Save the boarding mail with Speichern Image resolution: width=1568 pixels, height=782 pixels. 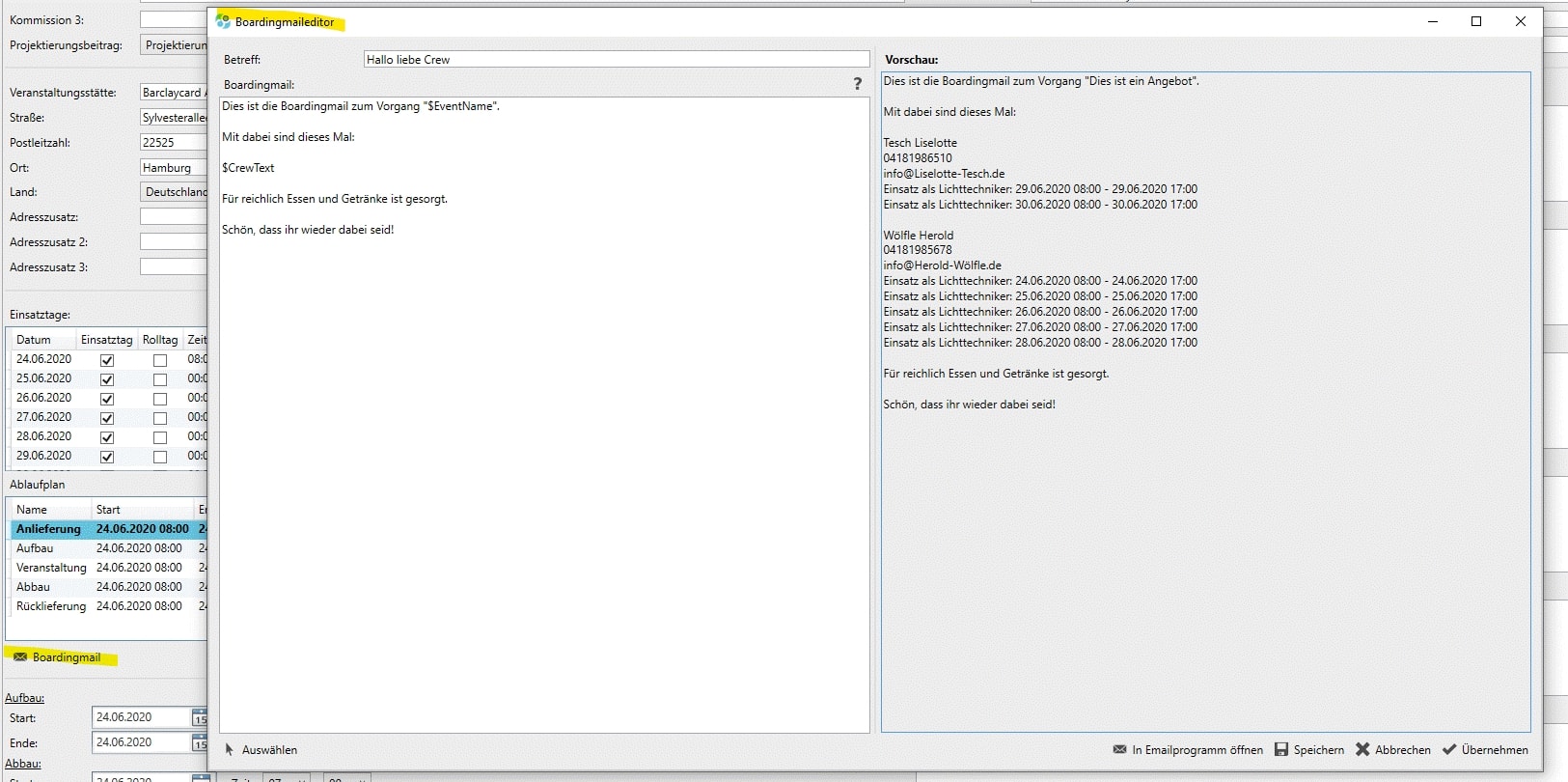(x=1309, y=750)
